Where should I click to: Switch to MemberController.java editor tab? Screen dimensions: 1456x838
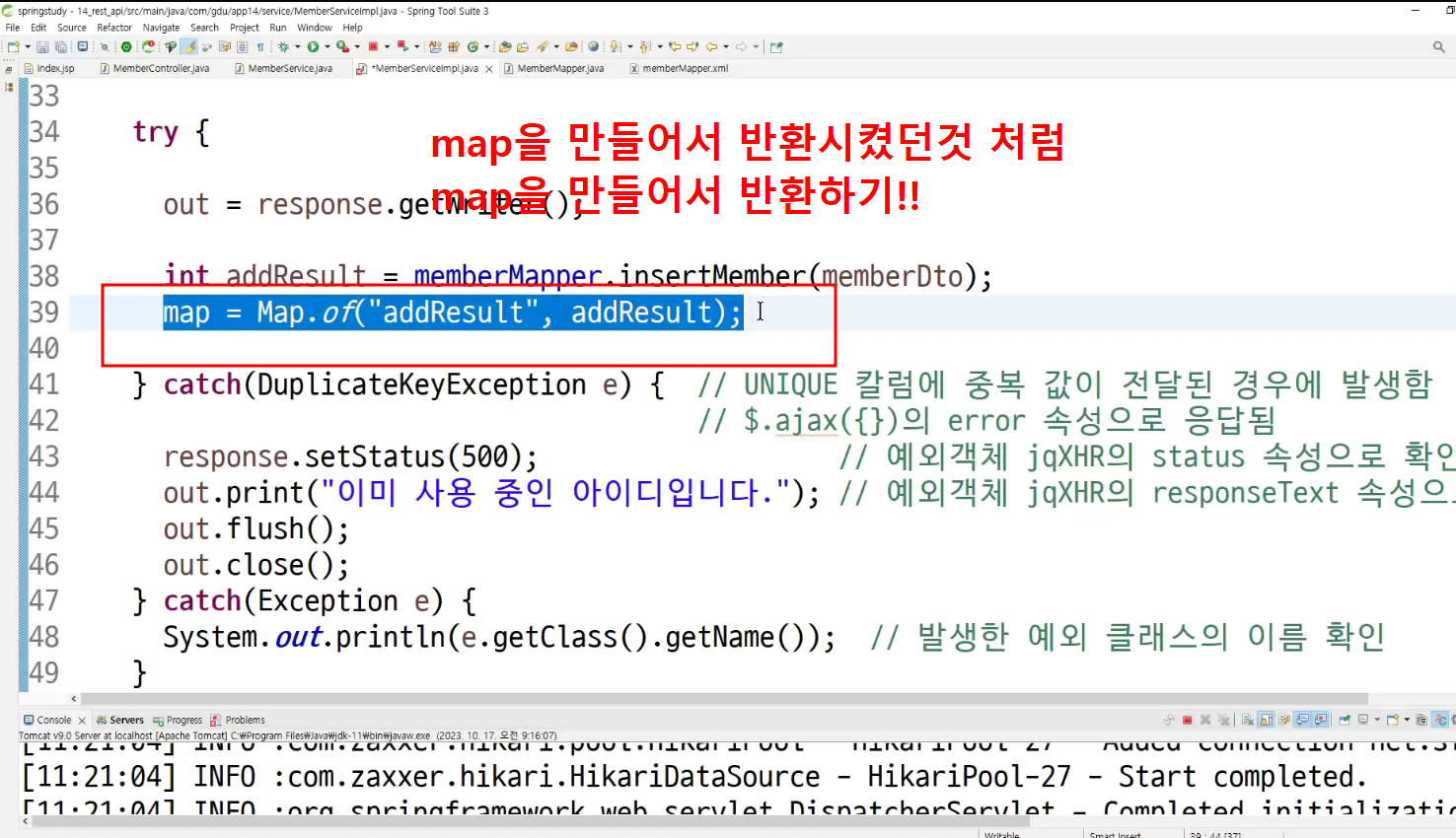point(155,68)
